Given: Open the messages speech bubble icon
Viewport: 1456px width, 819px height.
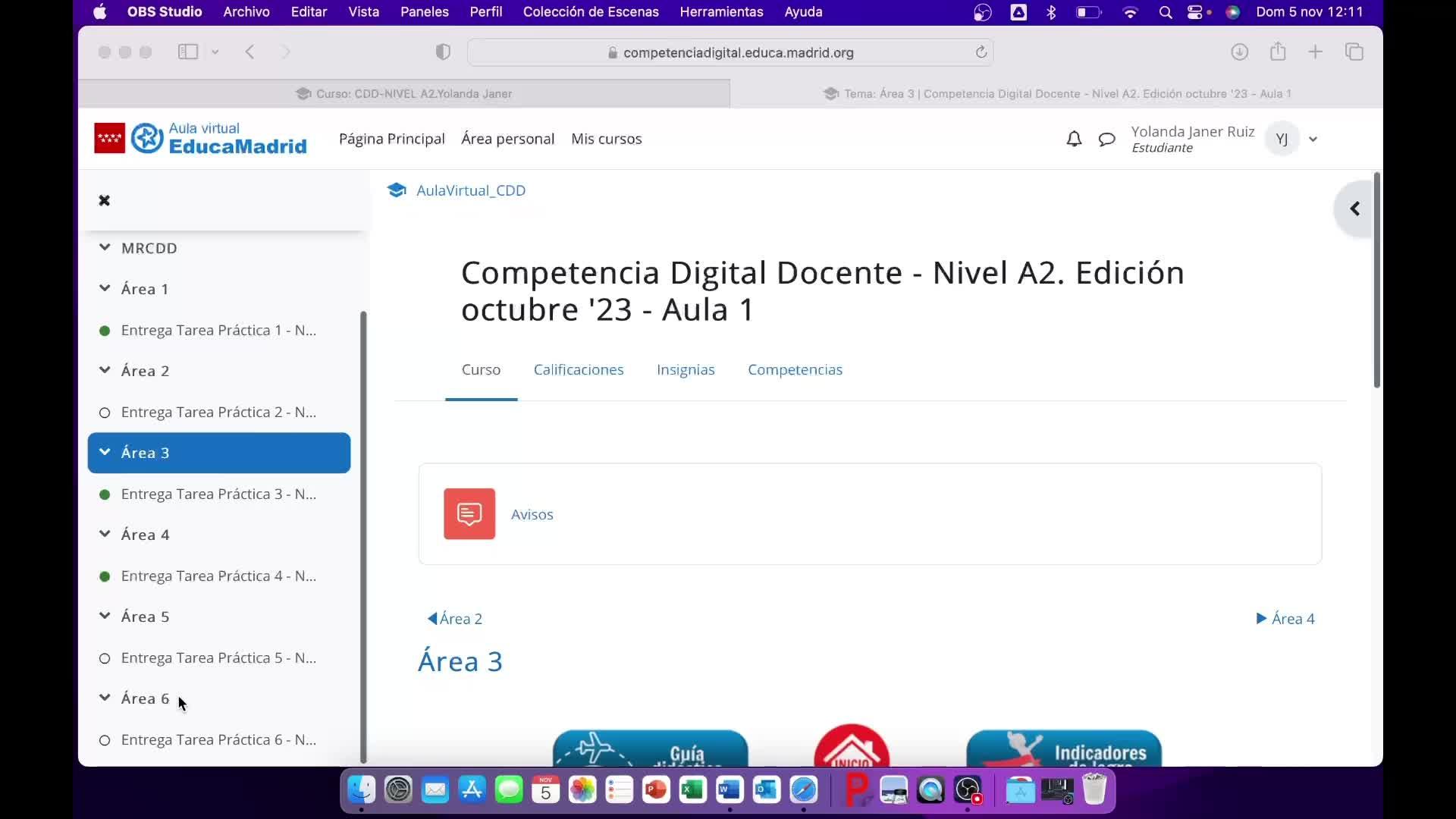Looking at the screenshot, I should pyautogui.click(x=1106, y=139).
